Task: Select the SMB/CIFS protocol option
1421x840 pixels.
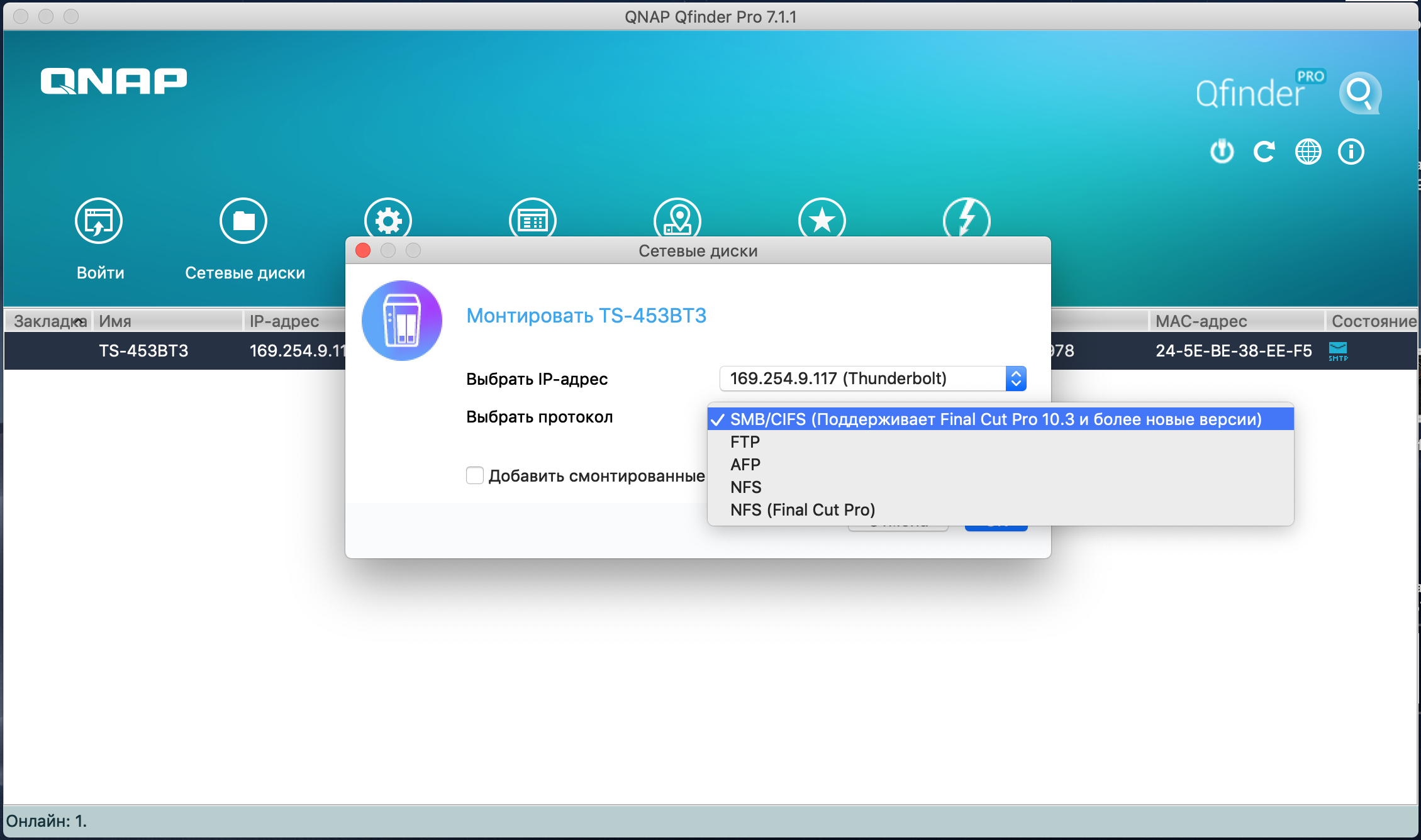Action: [995, 419]
